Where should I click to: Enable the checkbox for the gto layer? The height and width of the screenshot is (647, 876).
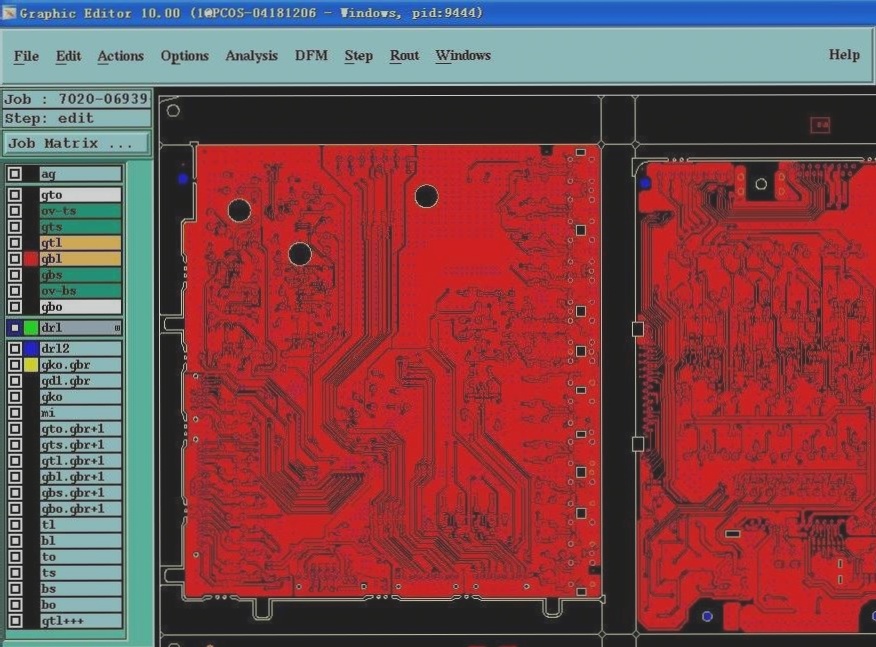point(15,195)
